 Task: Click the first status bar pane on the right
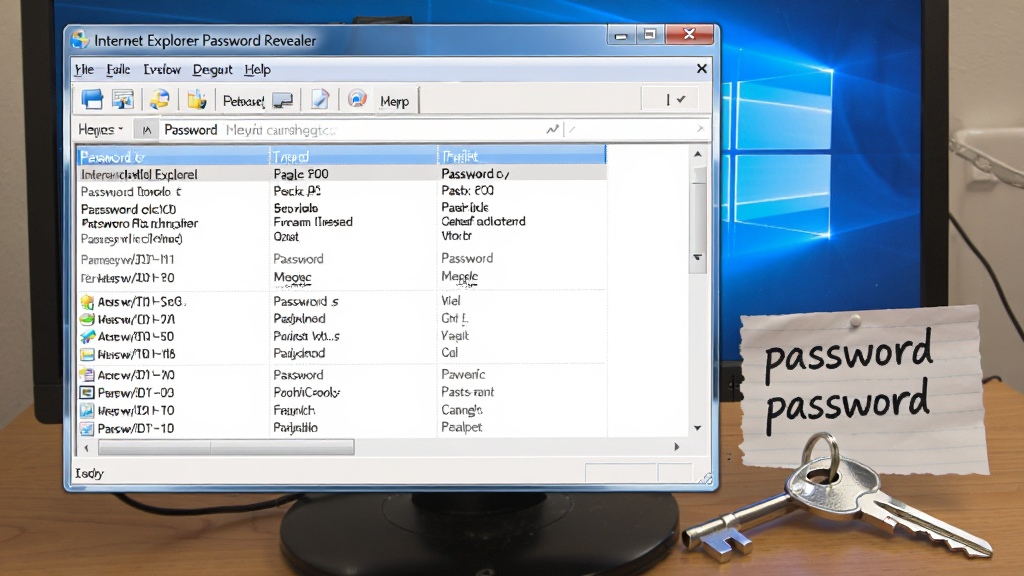coord(620,473)
